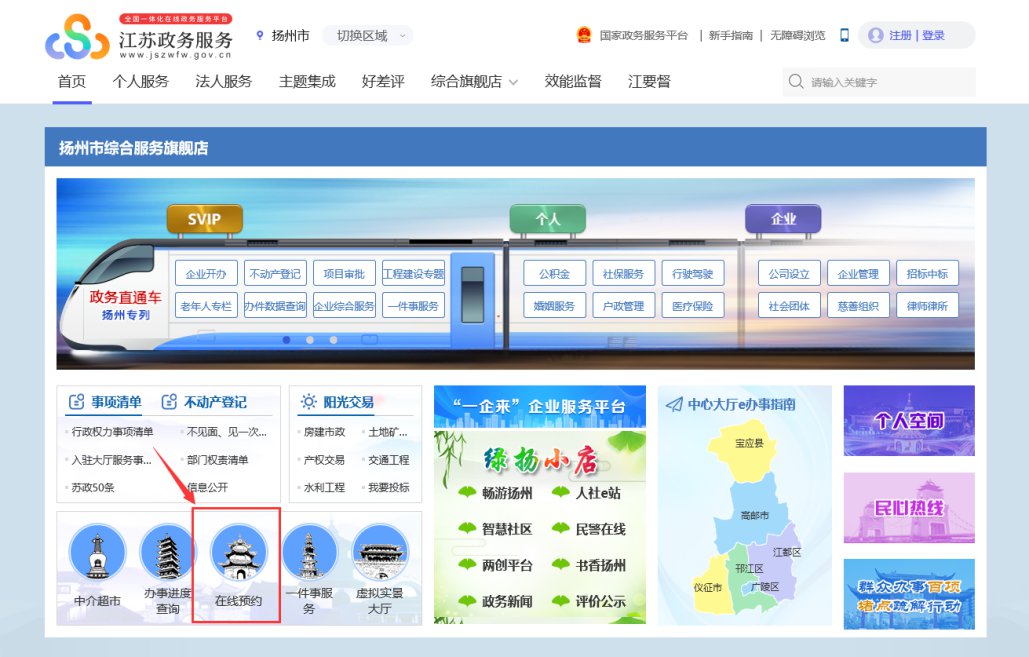The image size is (1029, 657).
Task: Open the 国家政务服务平台 link
Action: point(643,36)
